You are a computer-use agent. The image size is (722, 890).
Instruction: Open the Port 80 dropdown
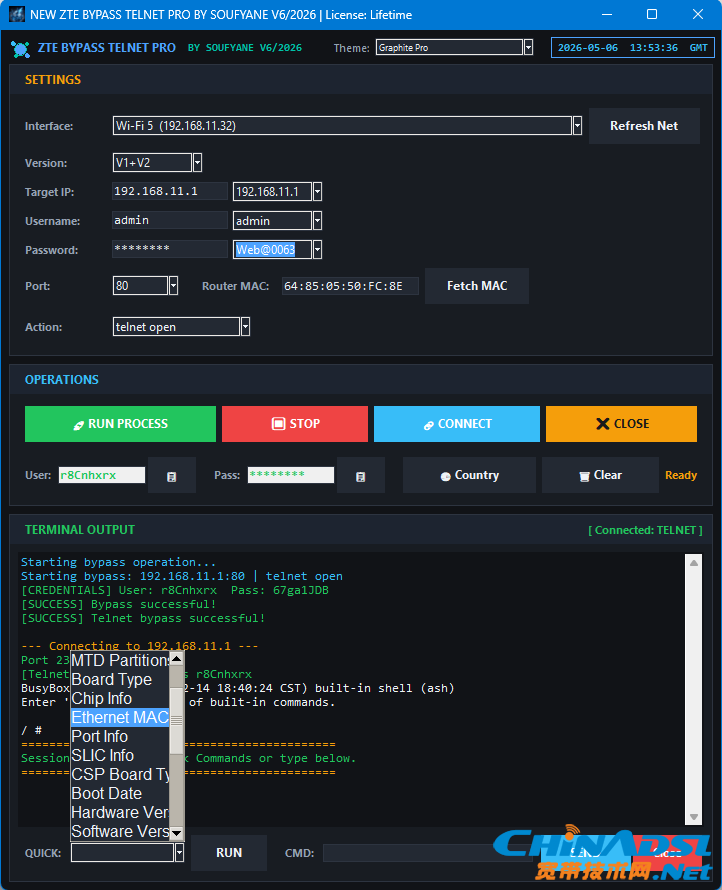[174, 286]
